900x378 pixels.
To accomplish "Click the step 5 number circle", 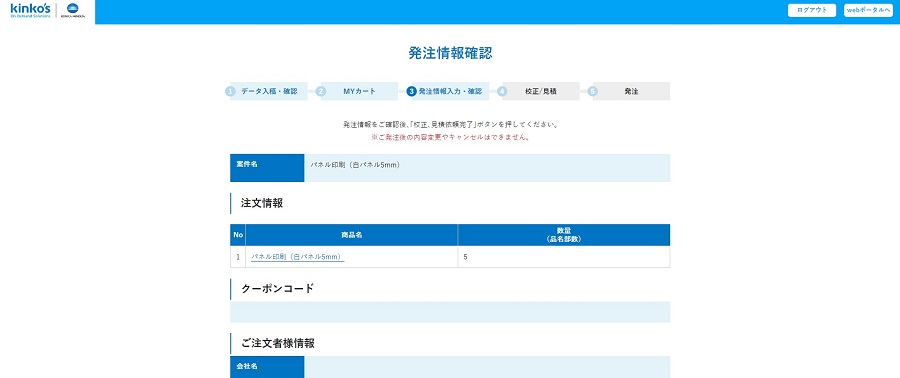I will (x=593, y=91).
